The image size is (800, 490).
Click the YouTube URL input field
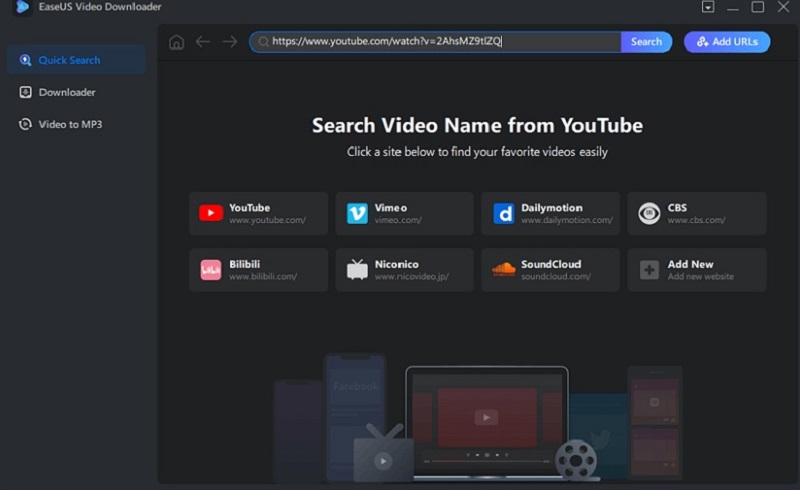click(435, 42)
